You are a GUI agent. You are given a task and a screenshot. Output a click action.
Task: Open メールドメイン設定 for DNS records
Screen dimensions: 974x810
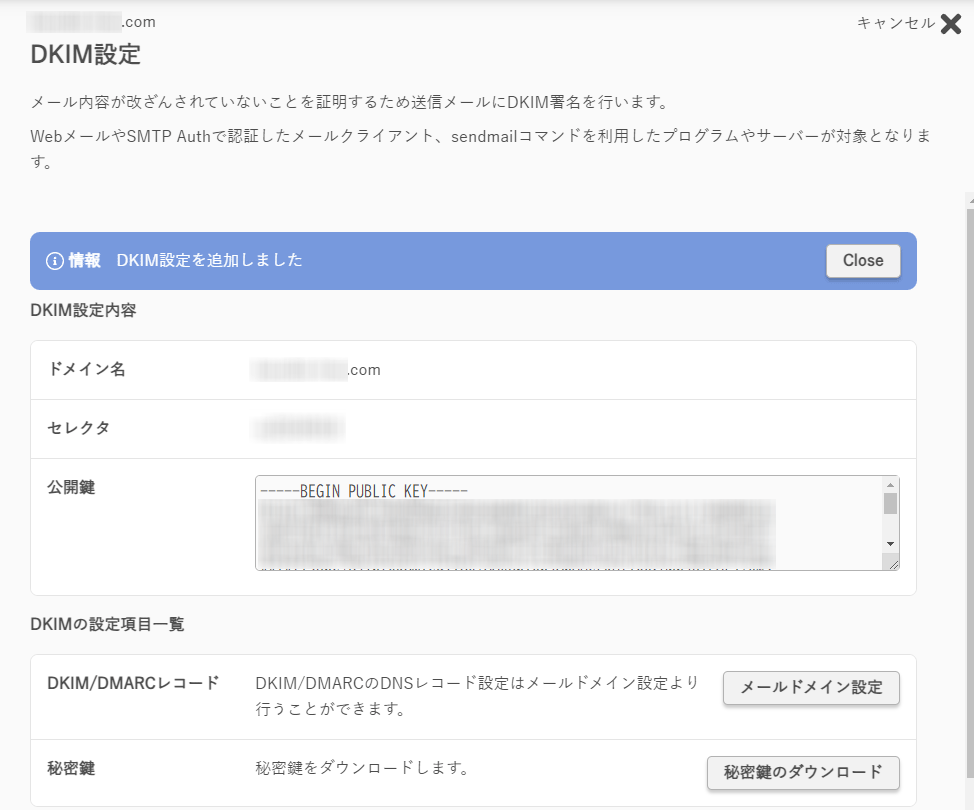pyautogui.click(x=811, y=688)
